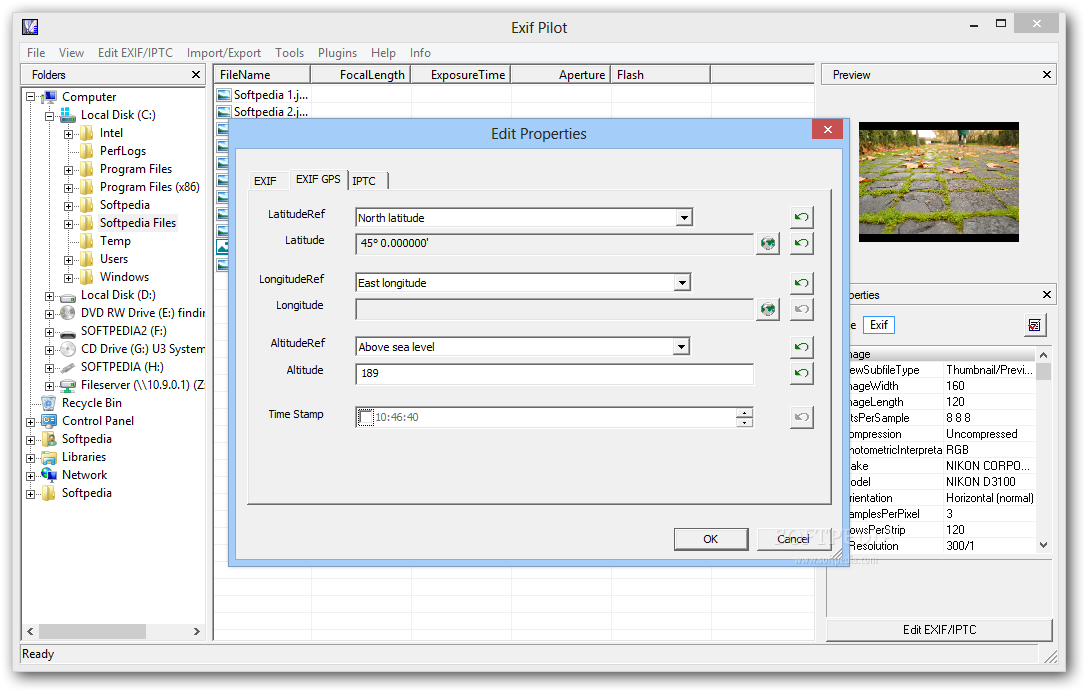The width and height of the screenshot is (1086, 692).
Task: Close the Properties panel
Action: [1047, 295]
